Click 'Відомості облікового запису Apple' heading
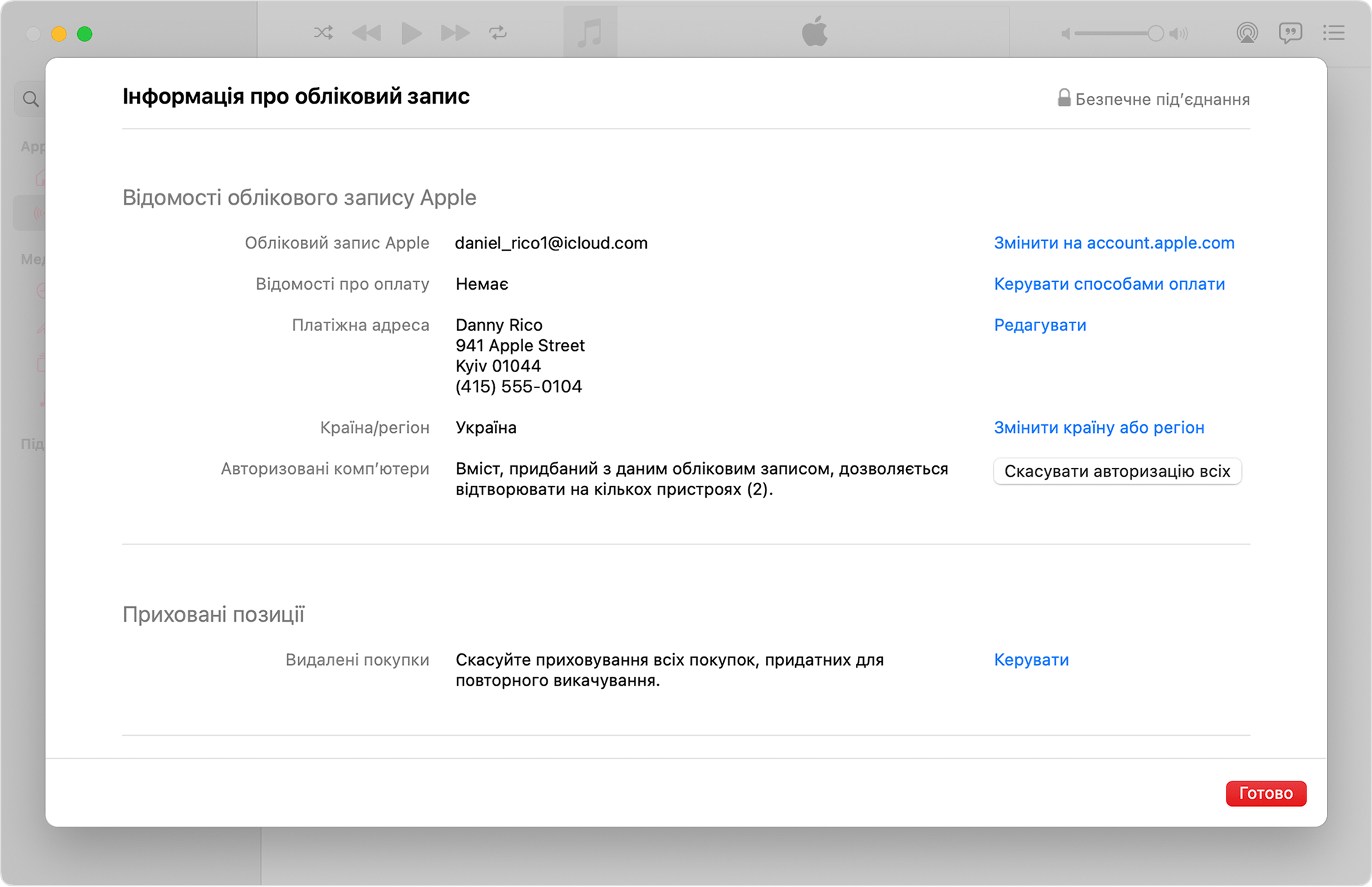This screenshot has width=1372, height=887. point(299,198)
